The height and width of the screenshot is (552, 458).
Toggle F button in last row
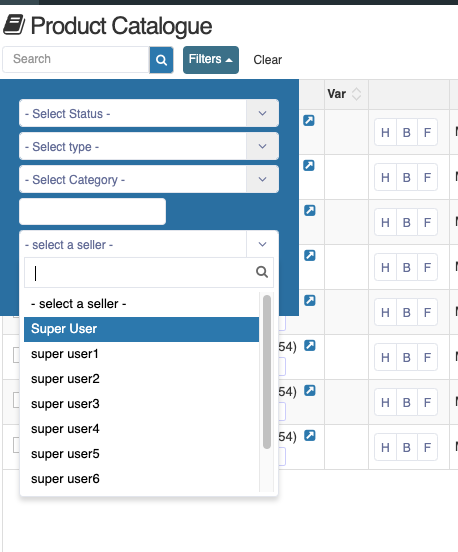(x=427, y=447)
